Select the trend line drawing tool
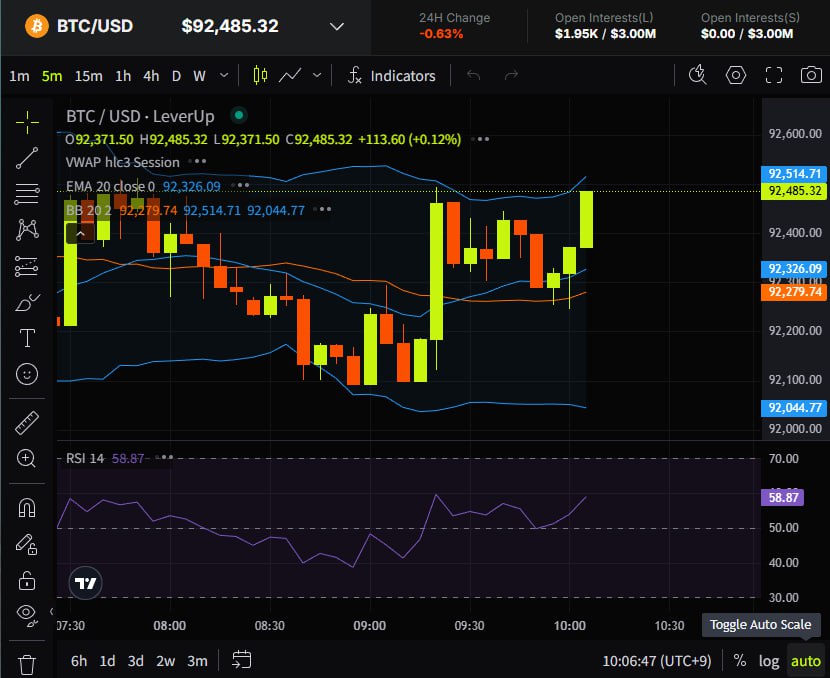The height and width of the screenshot is (678, 830). [x=27, y=158]
